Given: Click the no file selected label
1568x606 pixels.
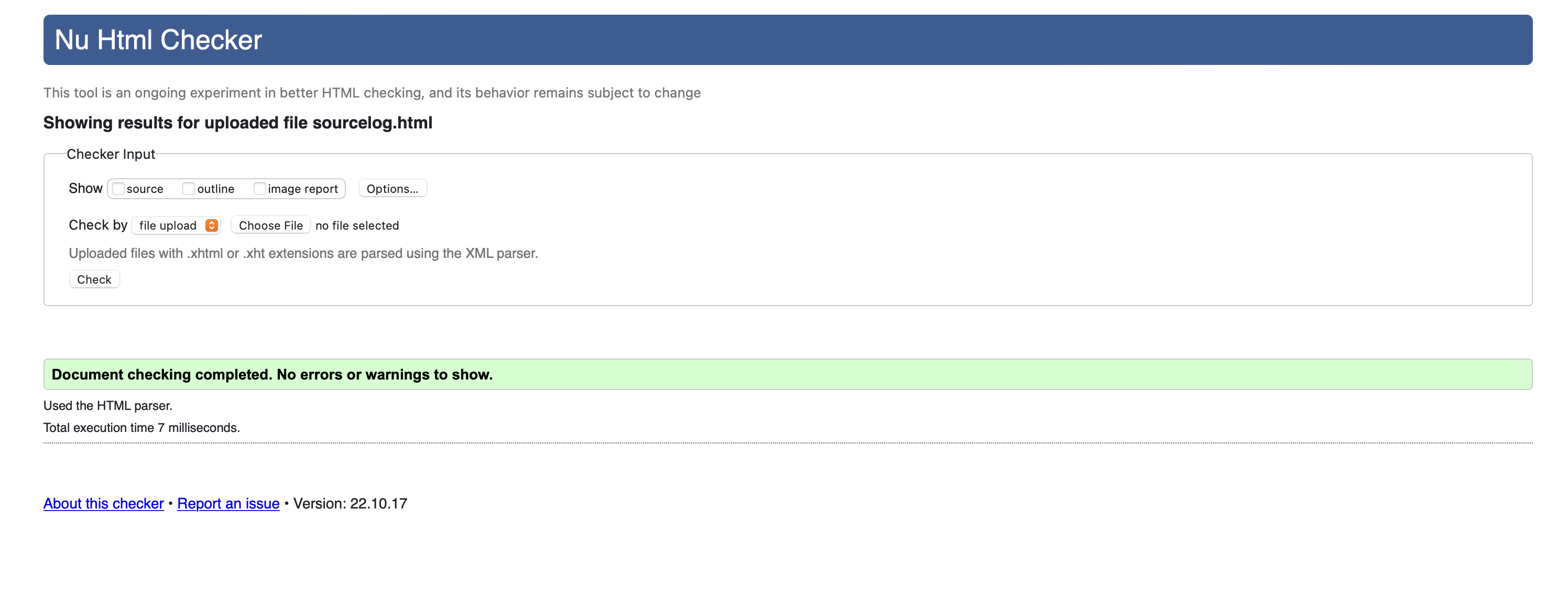Looking at the screenshot, I should point(357,225).
